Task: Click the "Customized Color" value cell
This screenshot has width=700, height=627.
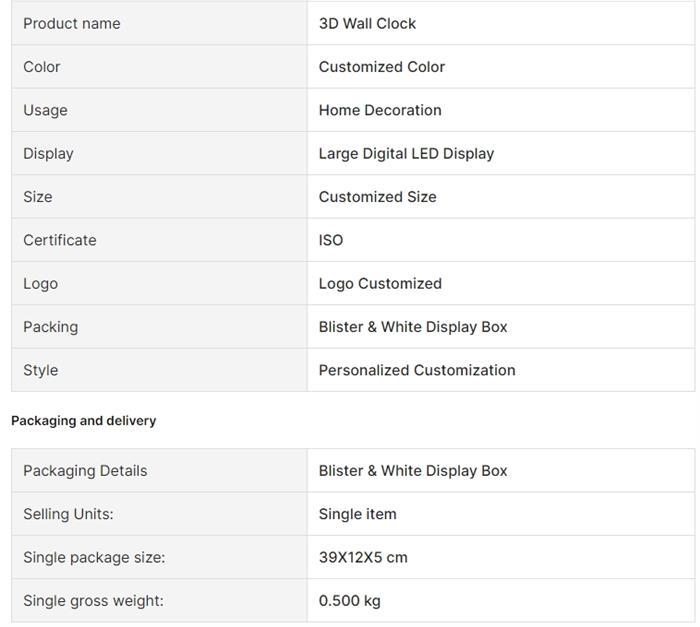Action: pos(382,67)
